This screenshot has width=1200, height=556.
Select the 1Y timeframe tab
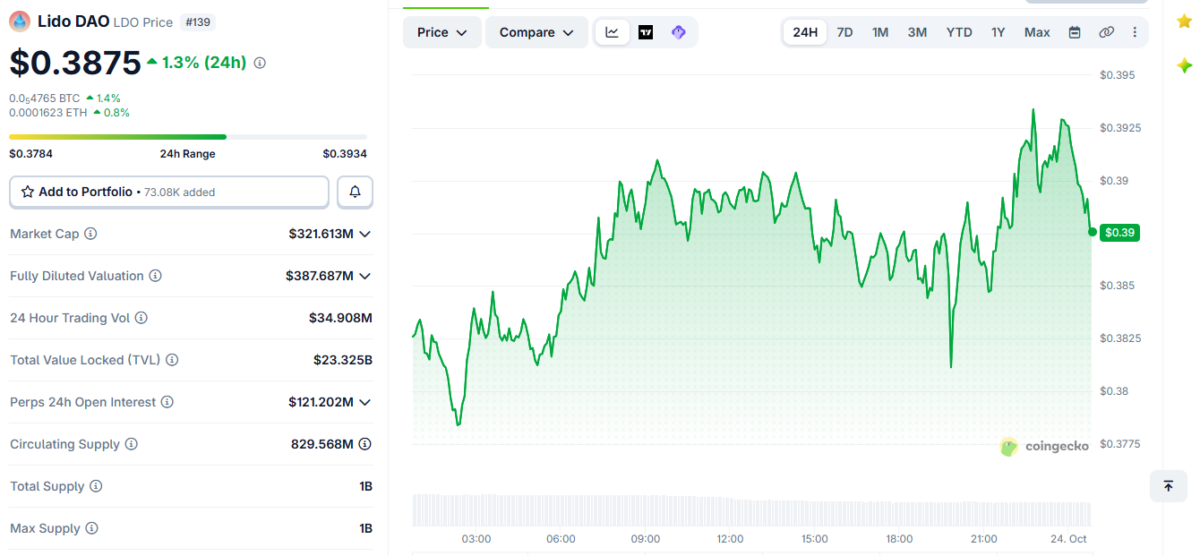click(998, 32)
